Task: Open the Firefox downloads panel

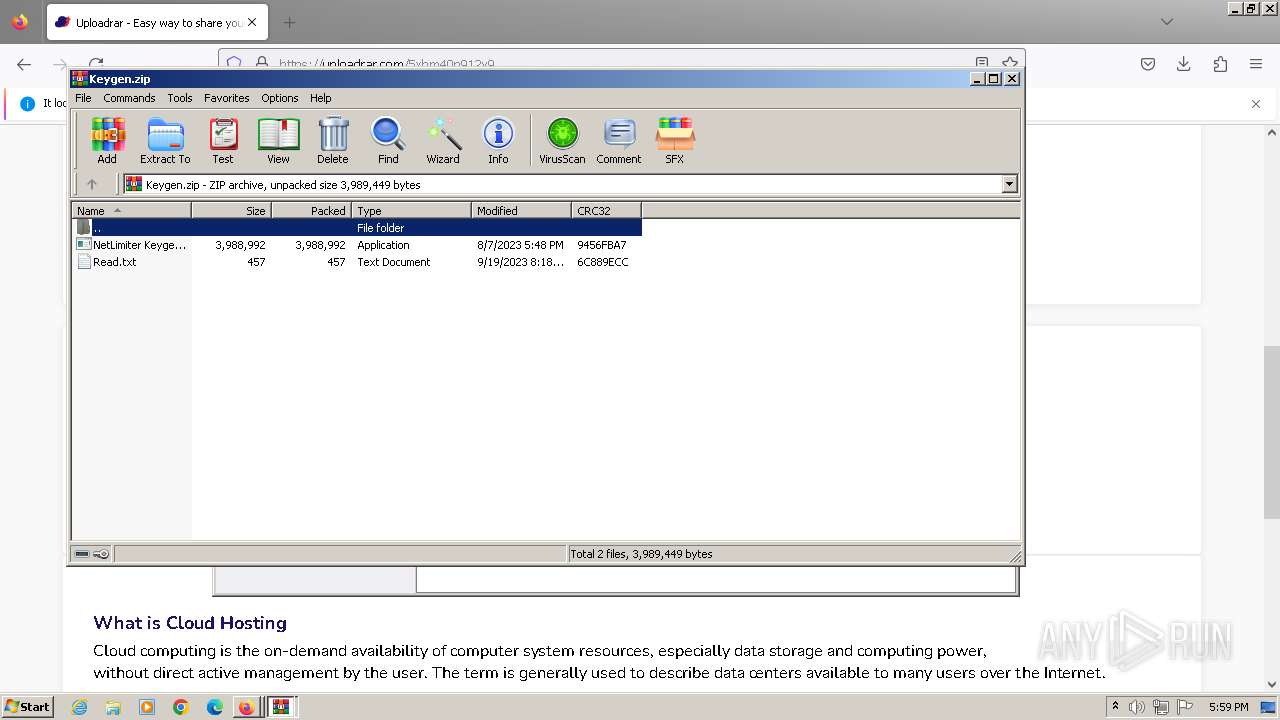Action: pyautogui.click(x=1184, y=64)
